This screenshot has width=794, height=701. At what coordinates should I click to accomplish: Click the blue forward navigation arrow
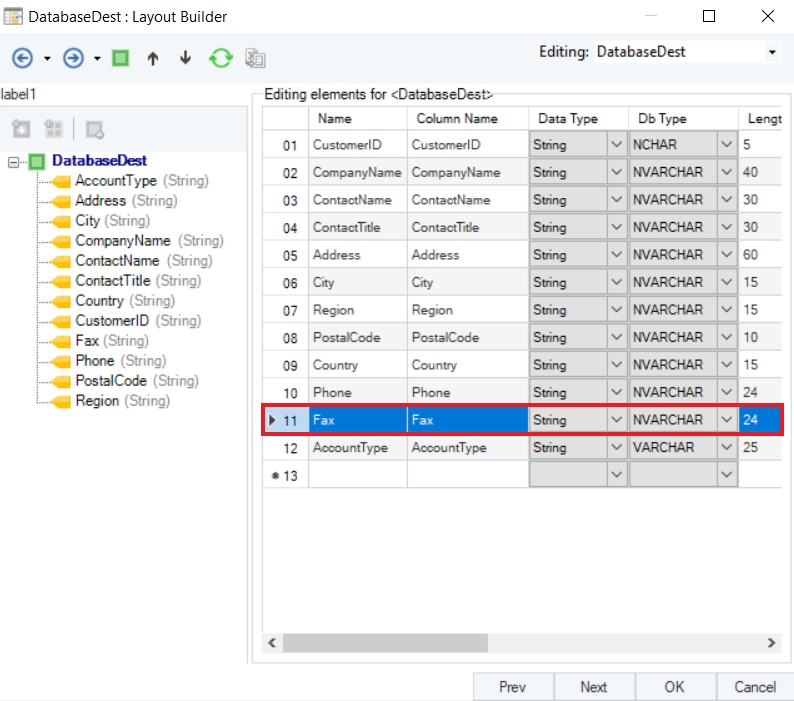click(x=73, y=58)
